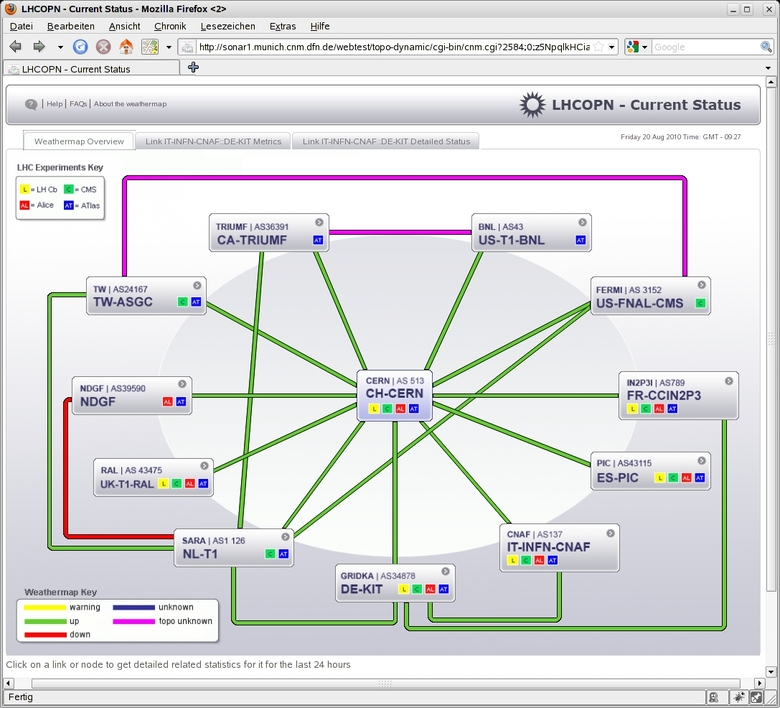Open the Bearbeiten menu
This screenshot has width=780, height=708.
71,26
